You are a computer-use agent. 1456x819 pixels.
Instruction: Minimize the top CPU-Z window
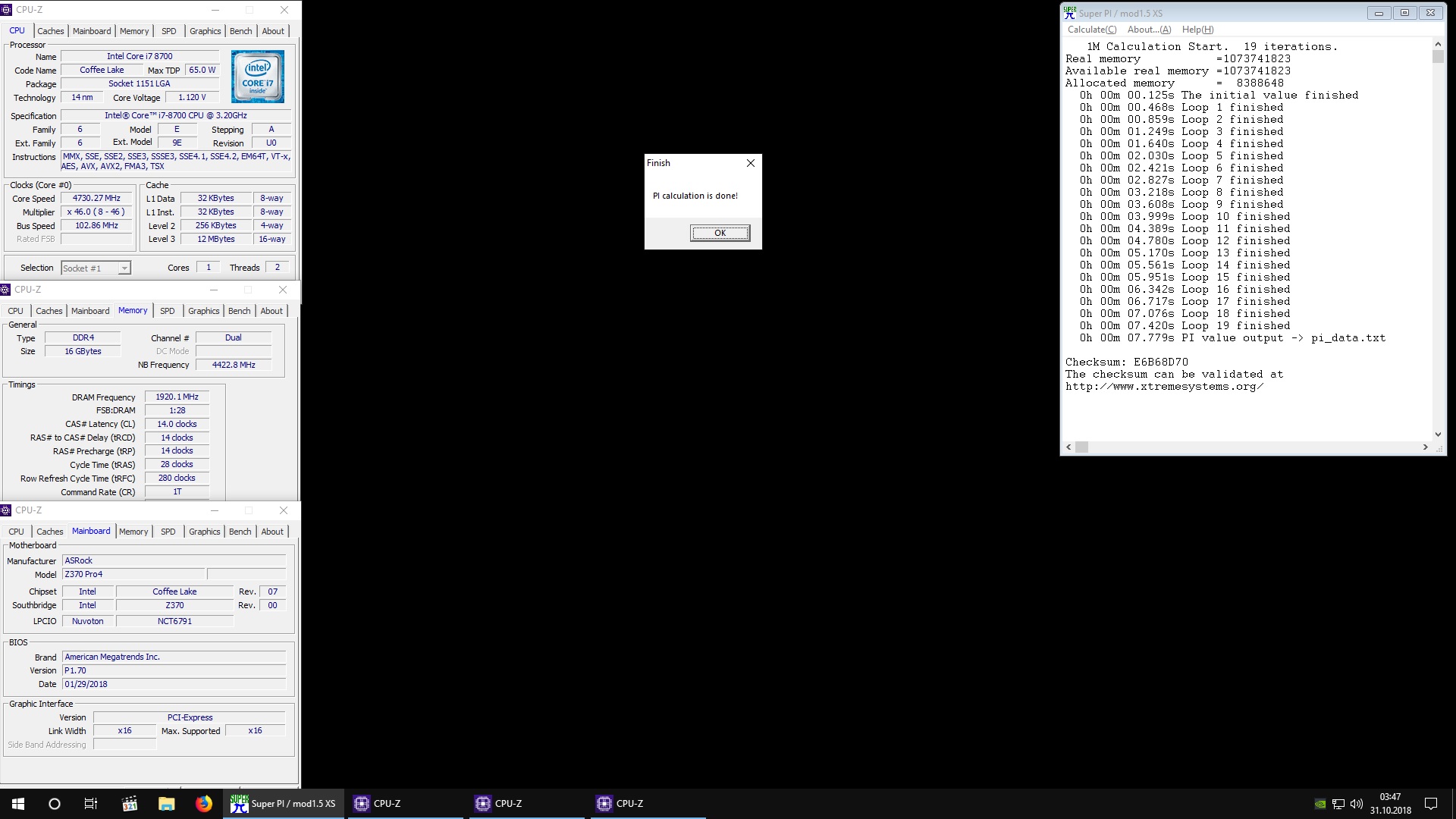tap(215, 10)
